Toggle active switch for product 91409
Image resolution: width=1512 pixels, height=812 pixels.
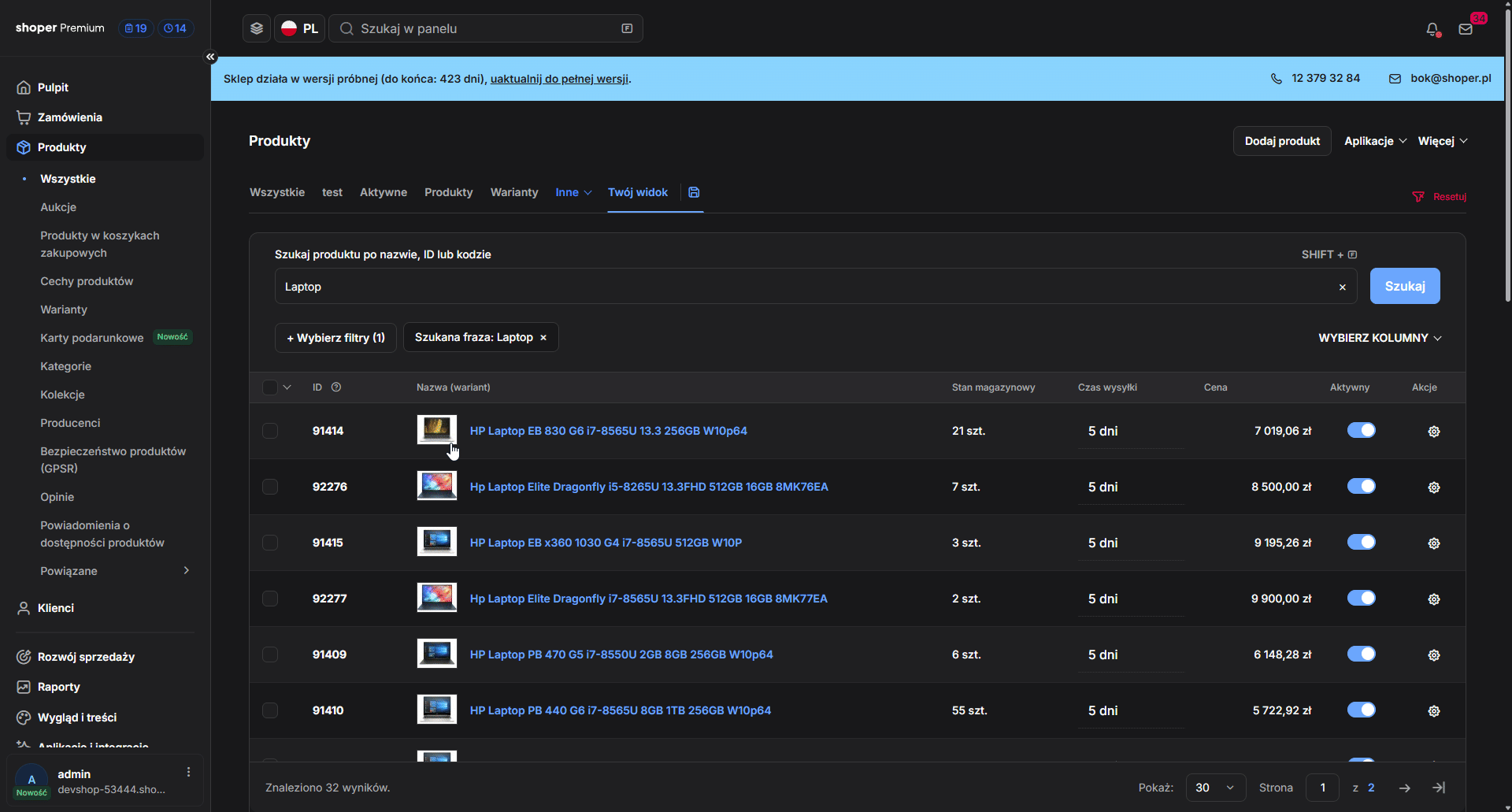[x=1361, y=654]
